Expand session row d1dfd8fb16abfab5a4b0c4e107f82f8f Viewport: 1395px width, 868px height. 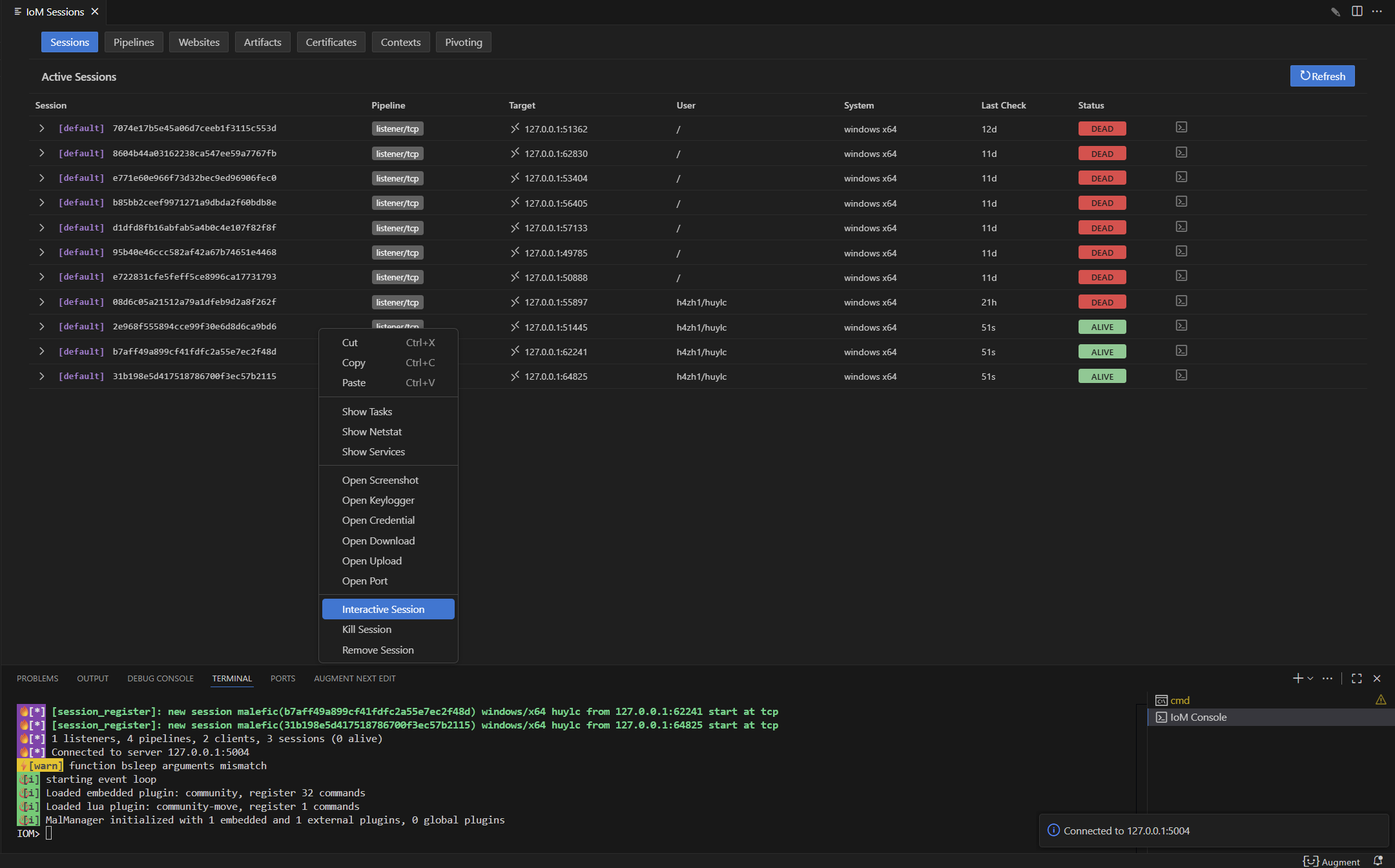(x=42, y=227)
